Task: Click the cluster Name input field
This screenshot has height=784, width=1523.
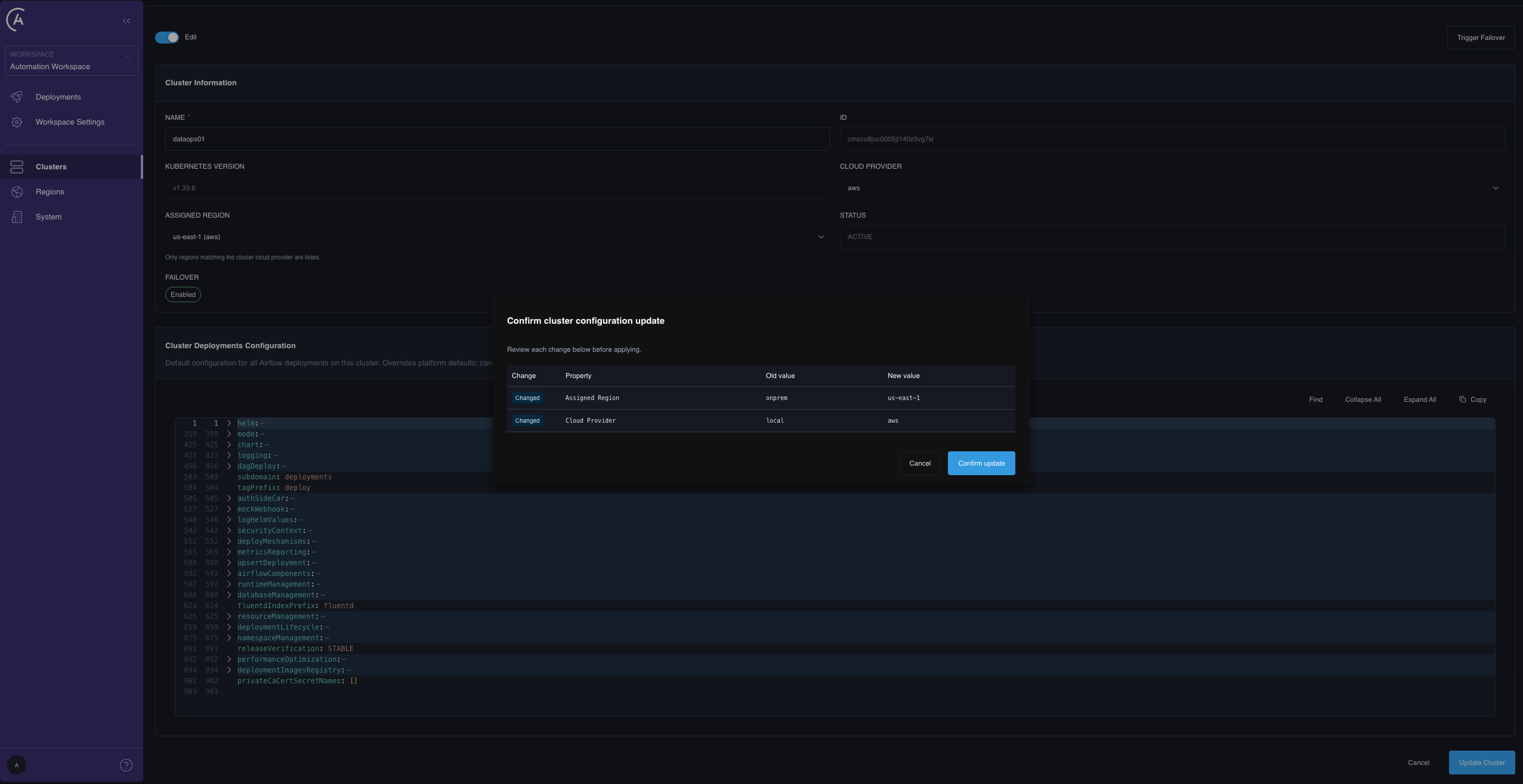Action: (498, 139)
